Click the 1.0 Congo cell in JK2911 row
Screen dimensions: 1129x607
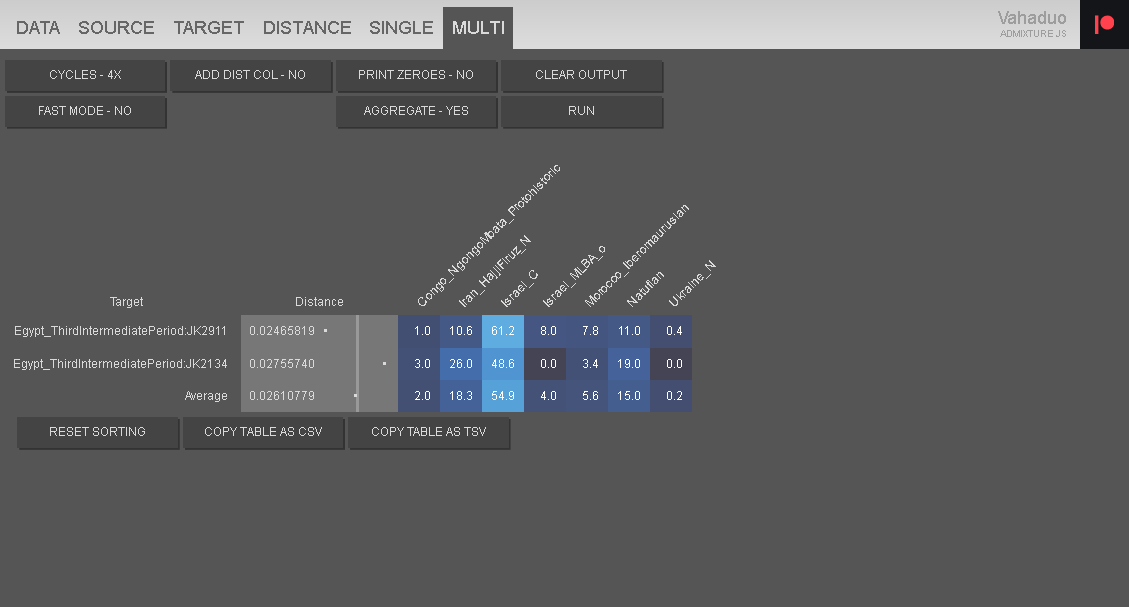click(419, 331)
